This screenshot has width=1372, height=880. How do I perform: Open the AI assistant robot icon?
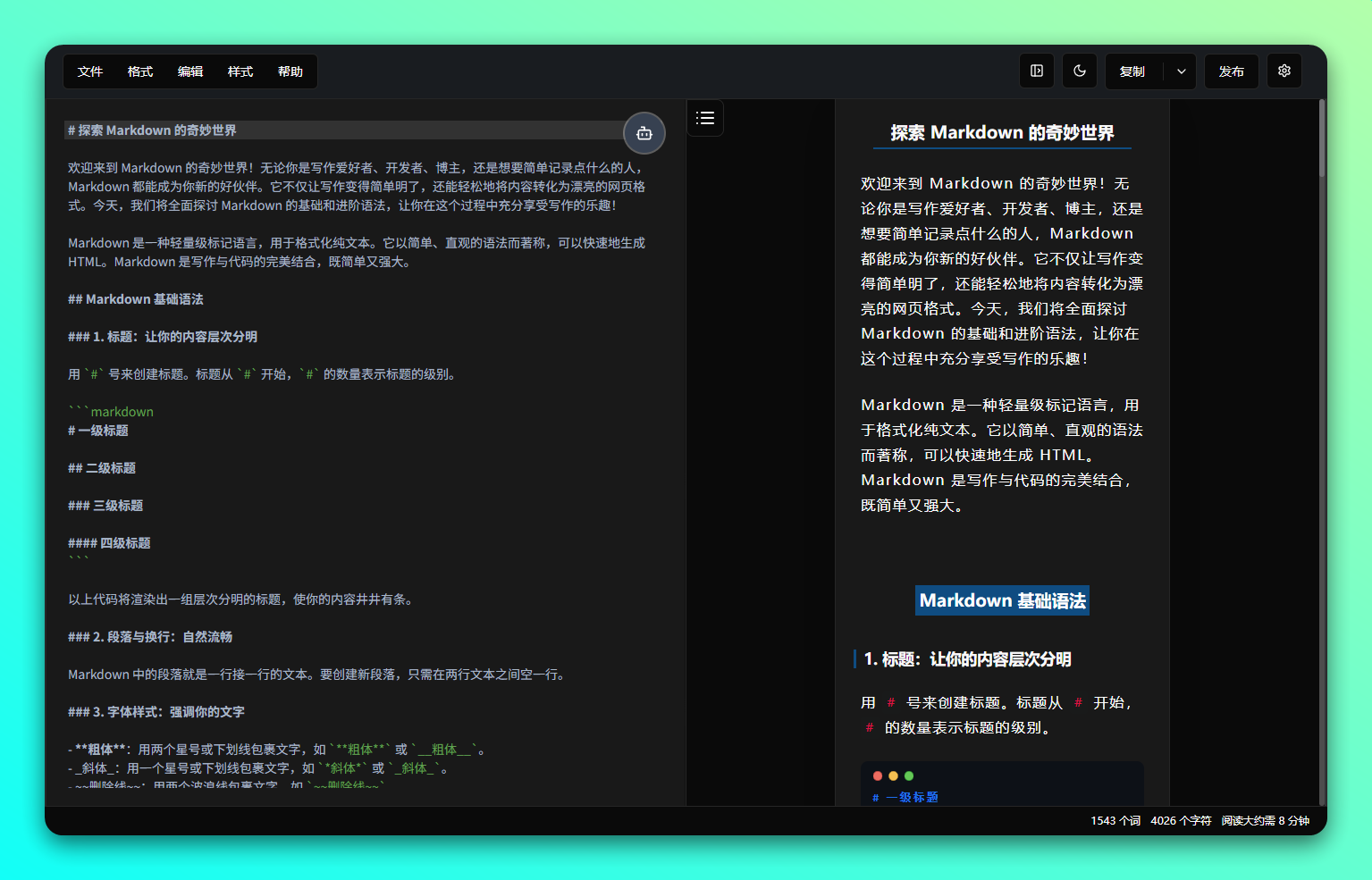[644, 133]
